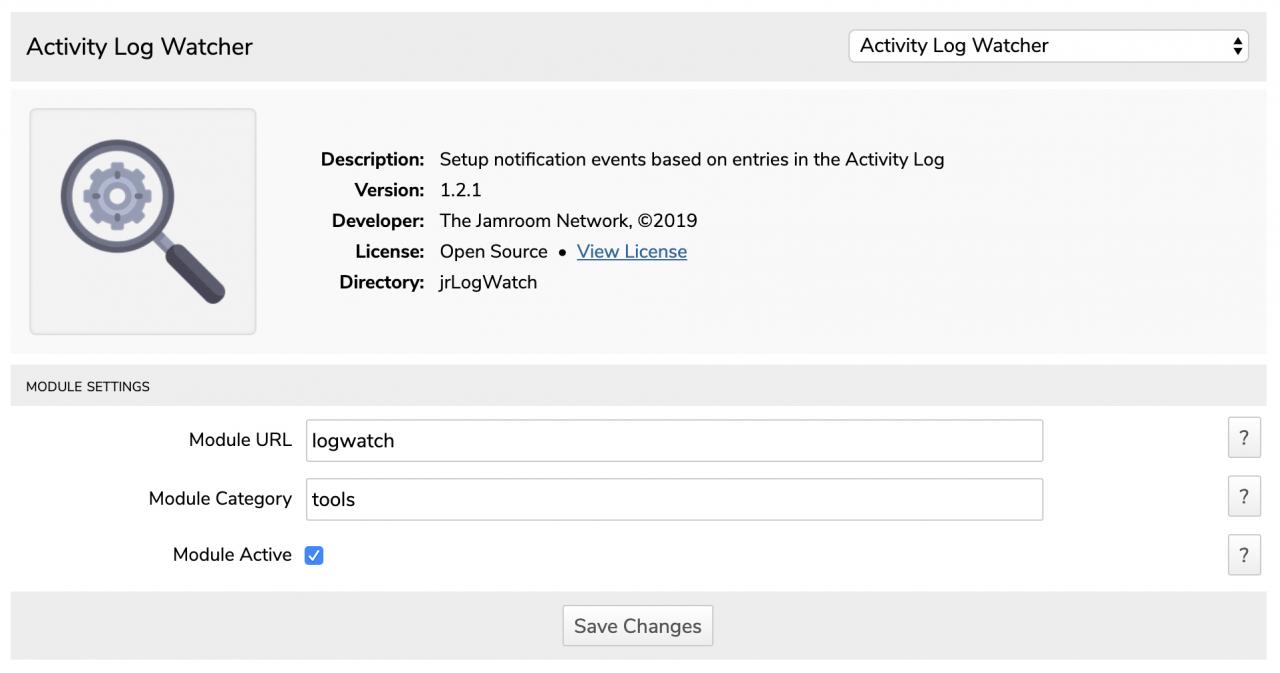This screenshot has width=1280, height=673.
Task: Click the Module Settings section header
Action: click(88, 387)
